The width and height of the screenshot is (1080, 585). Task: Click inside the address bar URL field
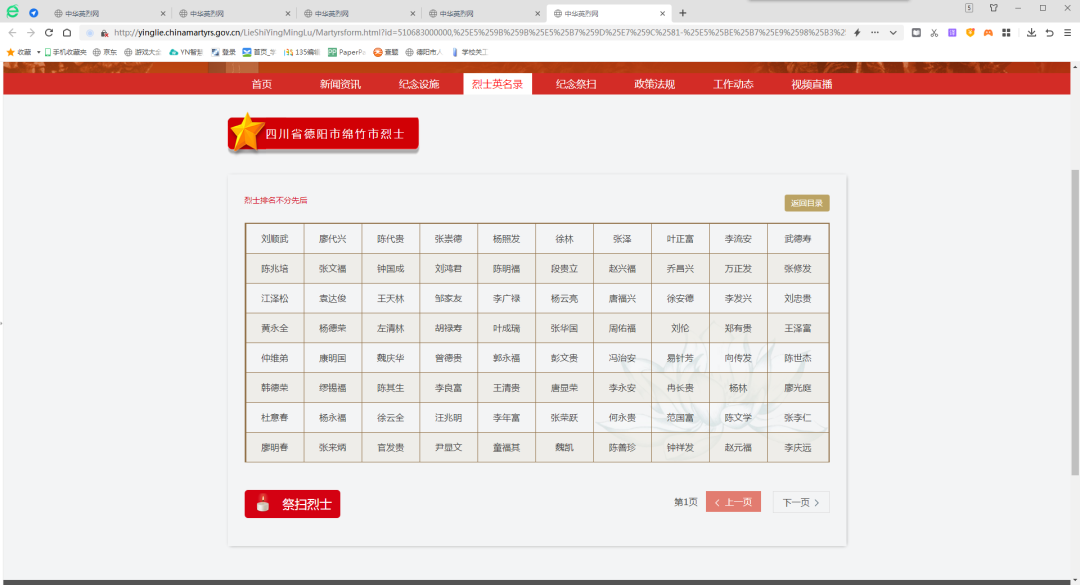point(400,31)
